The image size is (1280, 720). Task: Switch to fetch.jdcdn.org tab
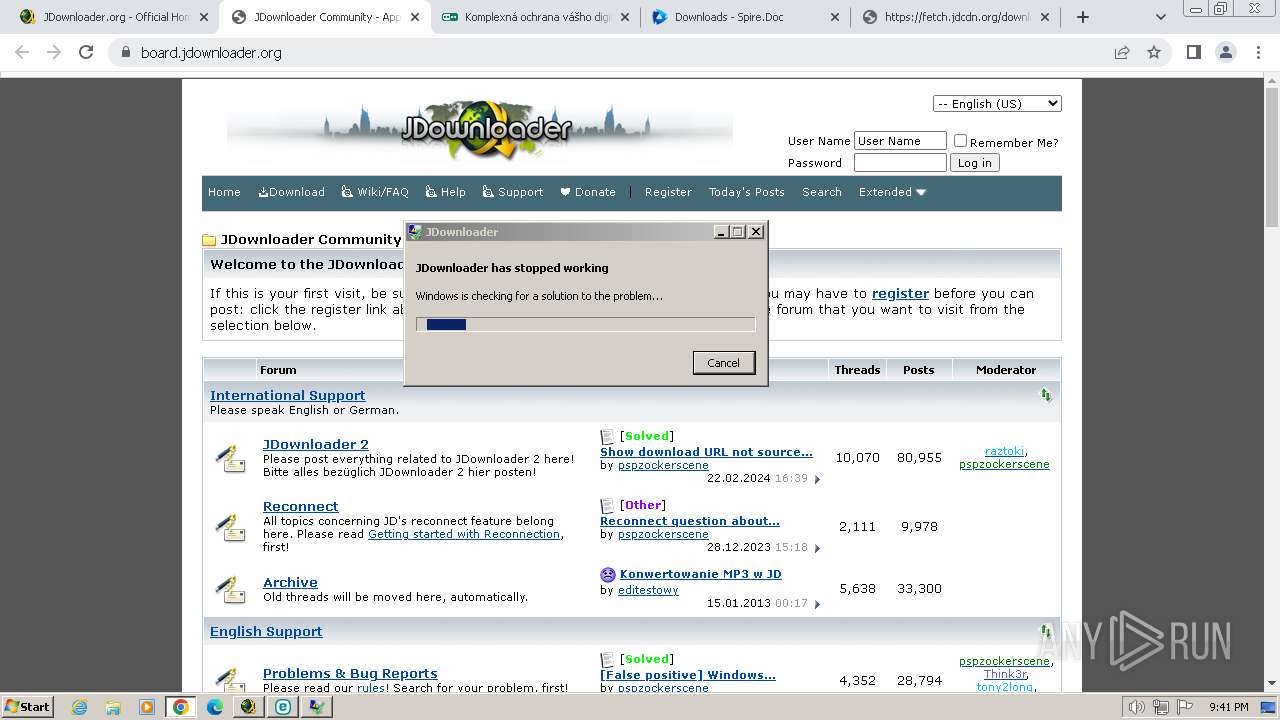click(x=955, y=17)
